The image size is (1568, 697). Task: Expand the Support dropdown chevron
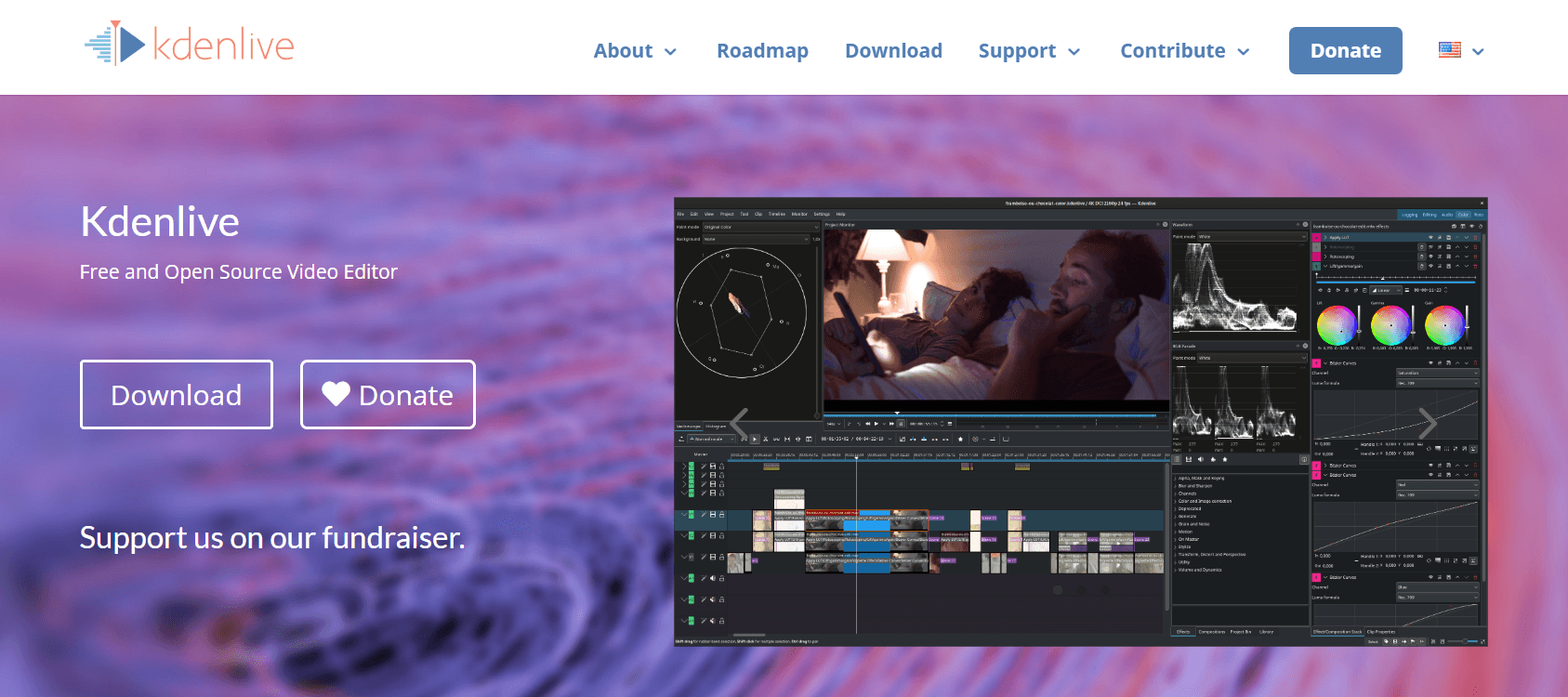pos(1074,52)
